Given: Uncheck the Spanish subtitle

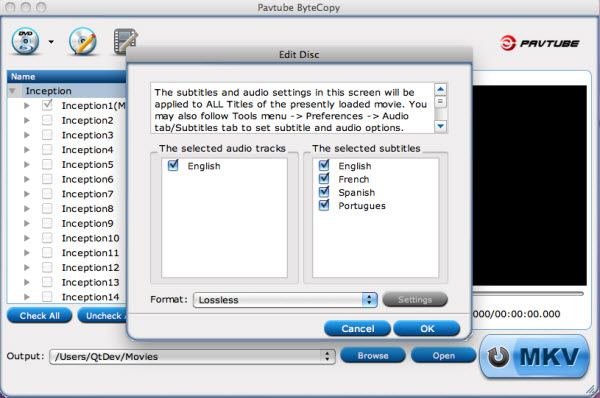Looking at the screenshot, I should [324, 192].
